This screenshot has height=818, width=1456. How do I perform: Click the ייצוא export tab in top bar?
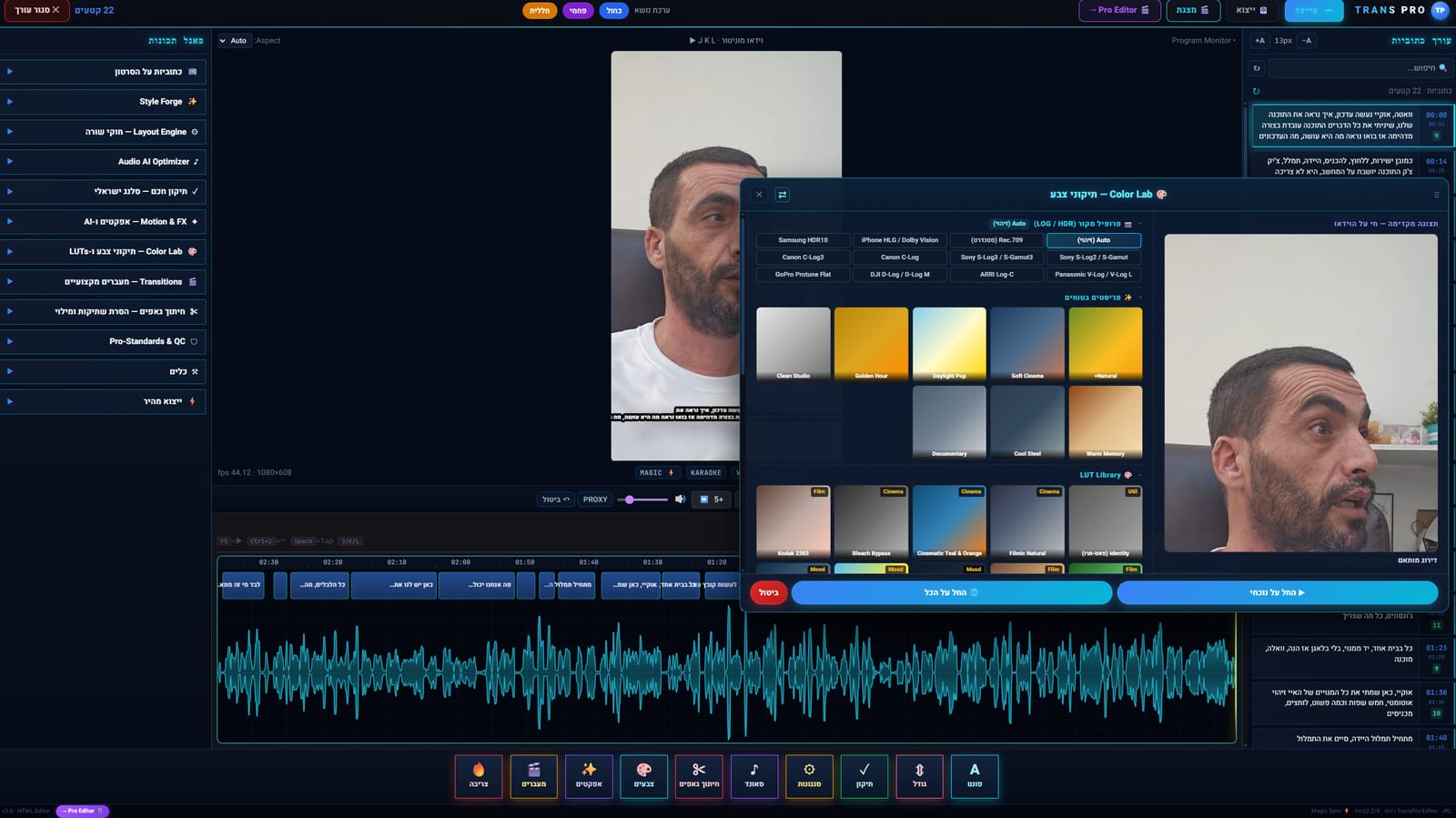pos(1252,11)
